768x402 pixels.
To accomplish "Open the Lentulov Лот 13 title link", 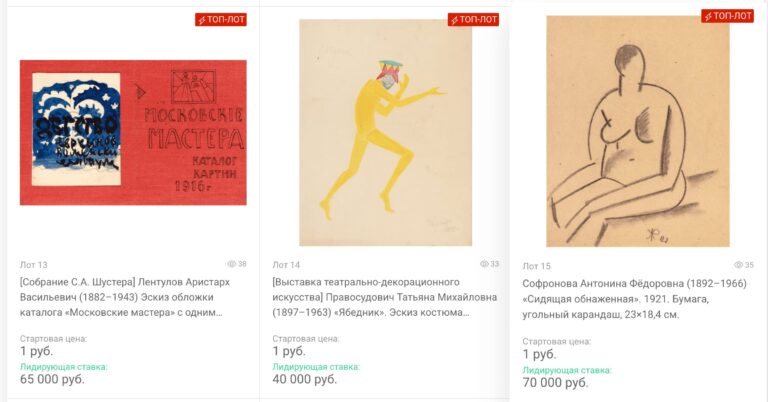I will [x=125, y=297].
